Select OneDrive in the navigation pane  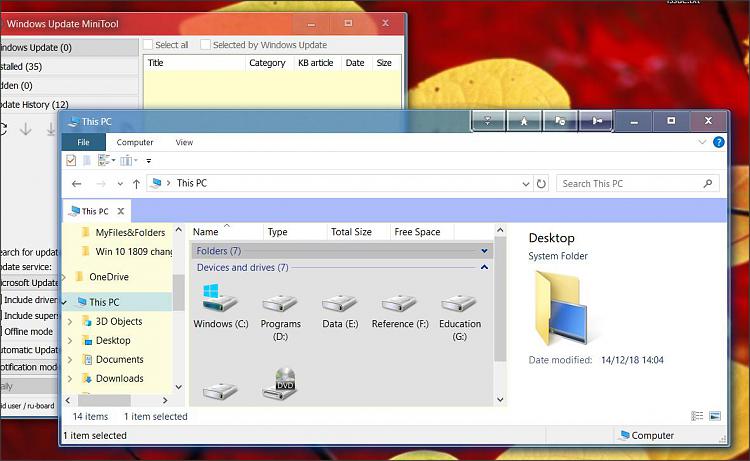(x=109, y=276)
